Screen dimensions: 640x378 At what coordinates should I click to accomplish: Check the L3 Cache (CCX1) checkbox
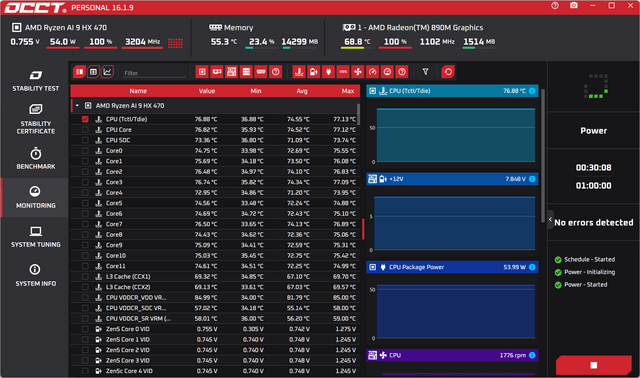click(x=85, y=276)
